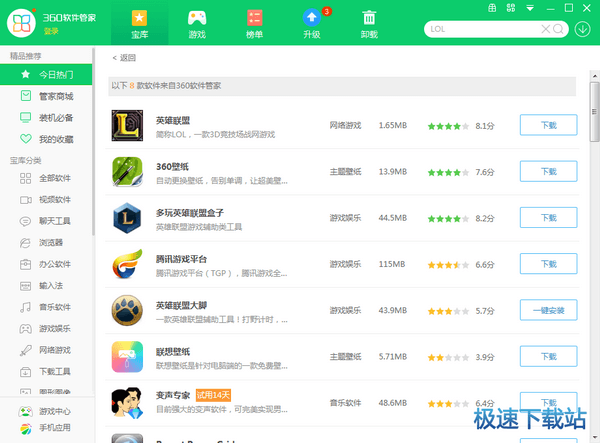Click the 腾讯游戏平台 app icon
The width and height of the screenshot is (600, 443).
coord(127,264)
